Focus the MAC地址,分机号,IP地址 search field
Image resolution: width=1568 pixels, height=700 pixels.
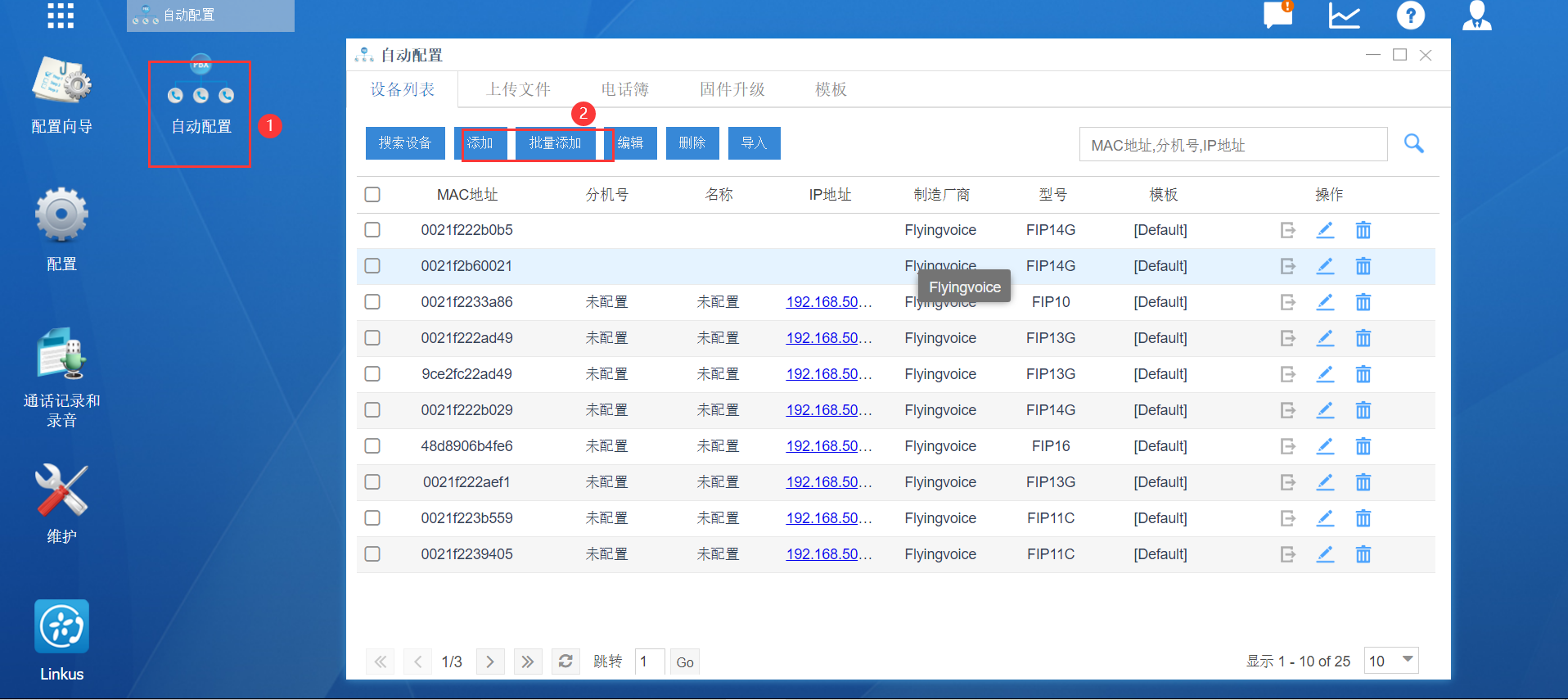[1232, 145]
